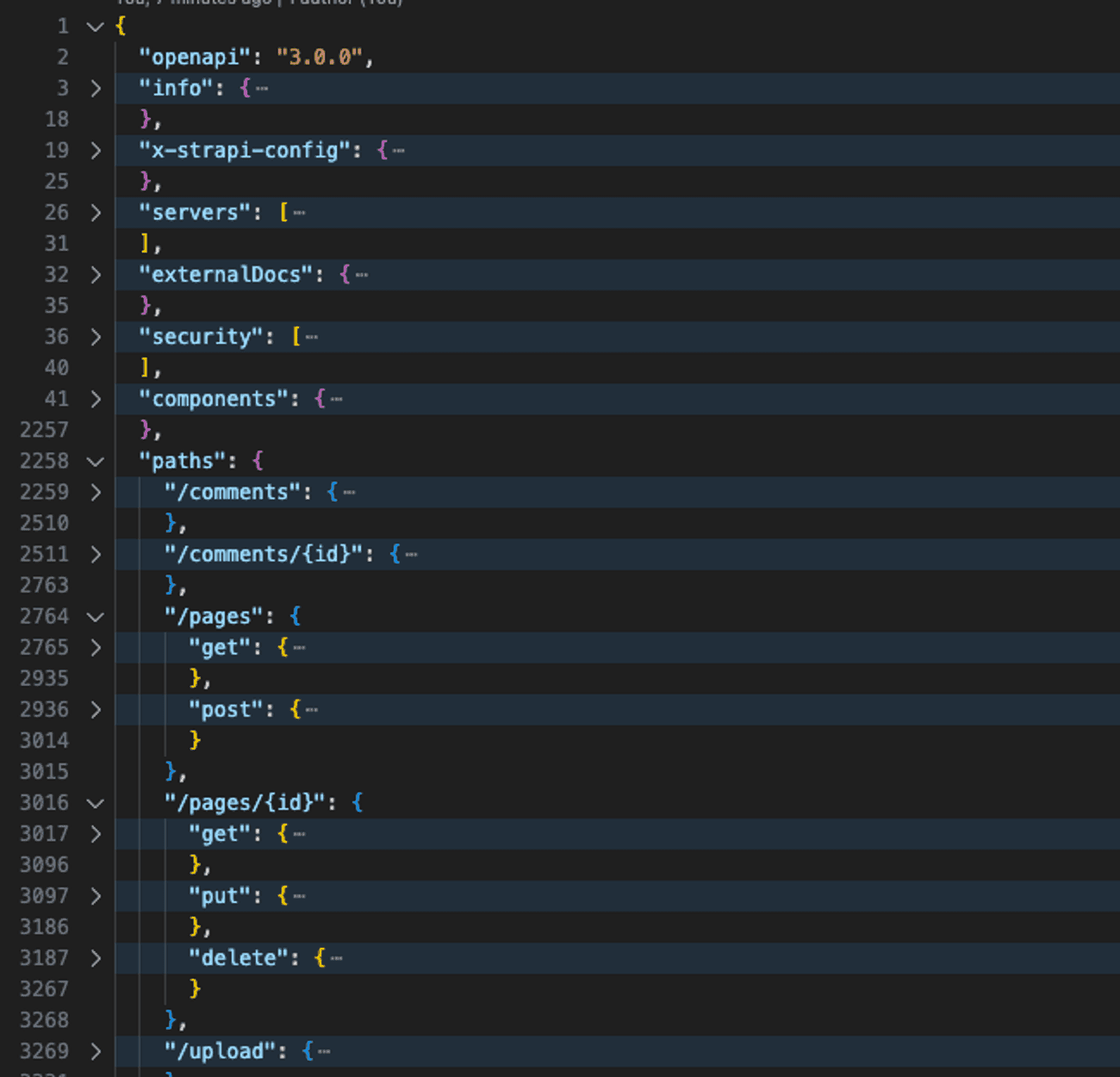1120x1077 pixels.
Task: Collapse the "/pages" object on line 2764
Action: pyautogui.click(x=96, y=617)
